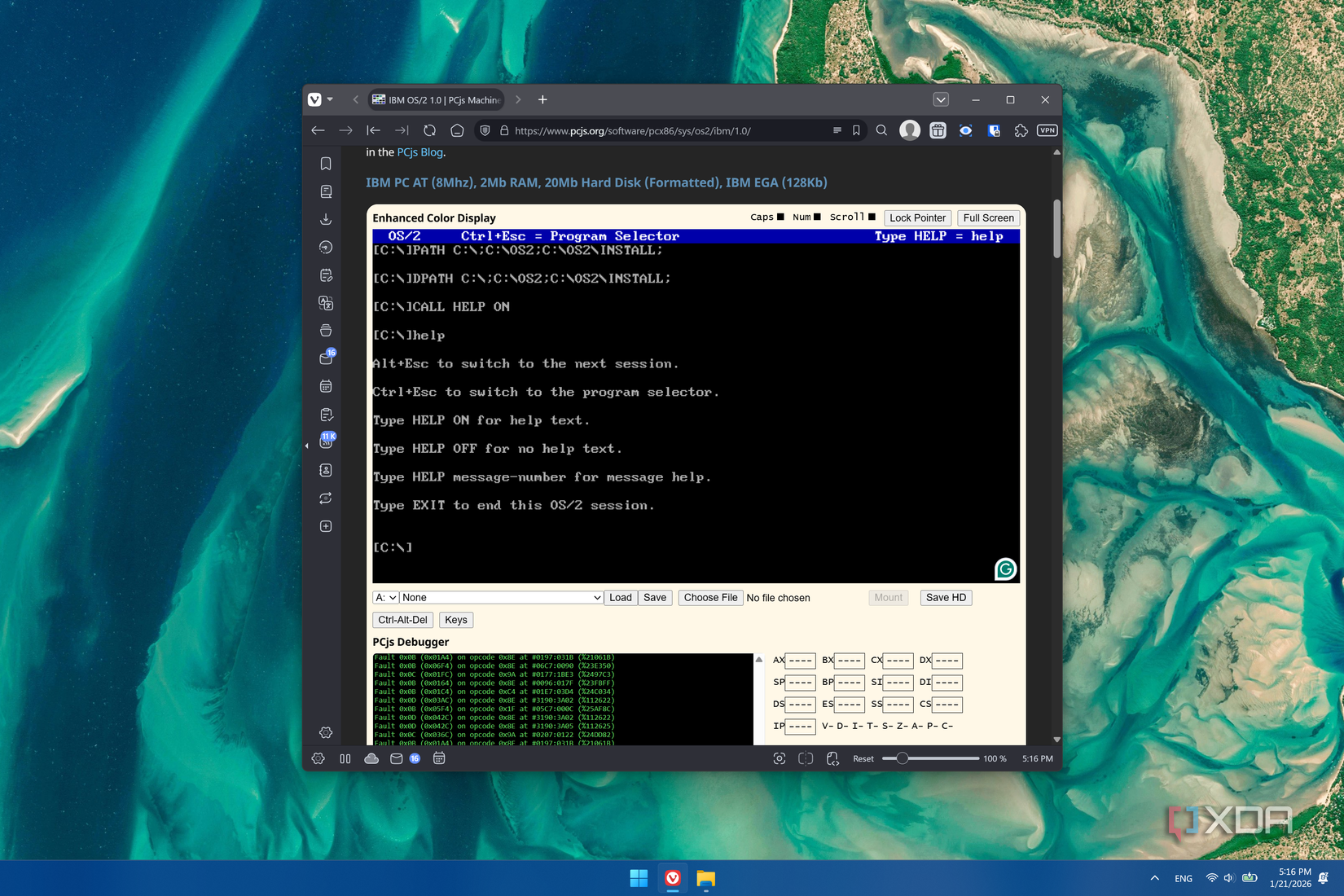1344x896 pixels.
Task: Open the Calendar panel in the sidebar
Action: 326,385
